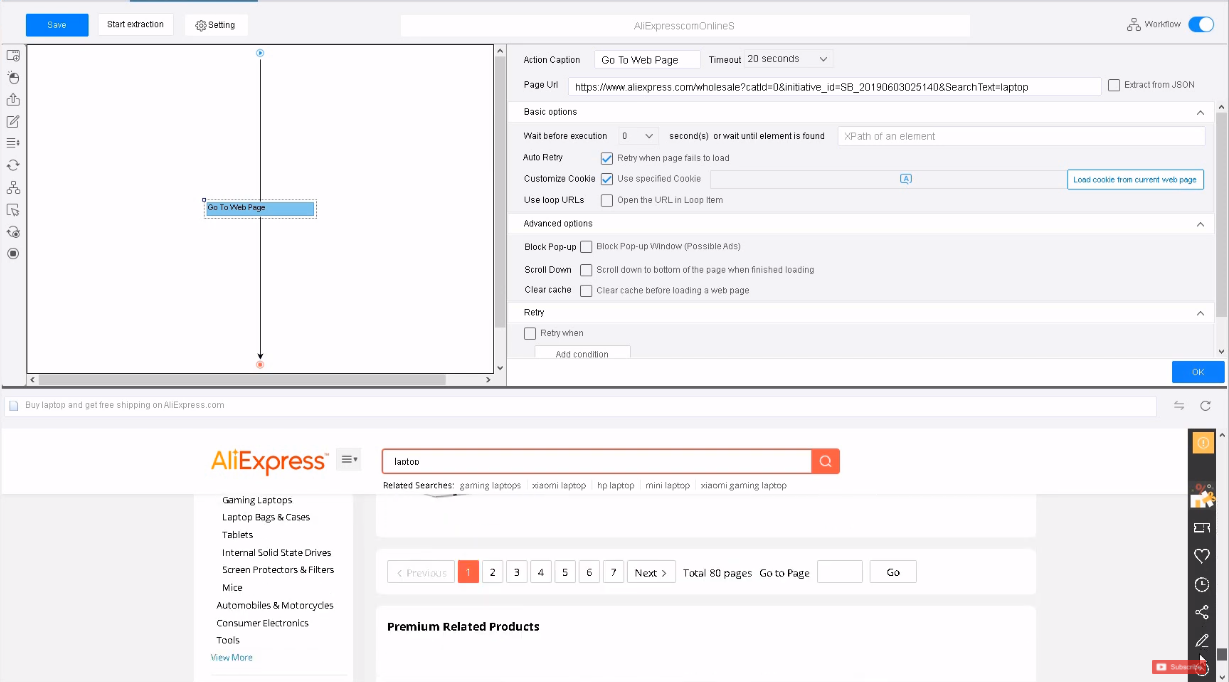This screenshot has width=1229, height=682.
Task: Select the Move Mouse cursor-box tool icon
Action: tap(13, 209)
